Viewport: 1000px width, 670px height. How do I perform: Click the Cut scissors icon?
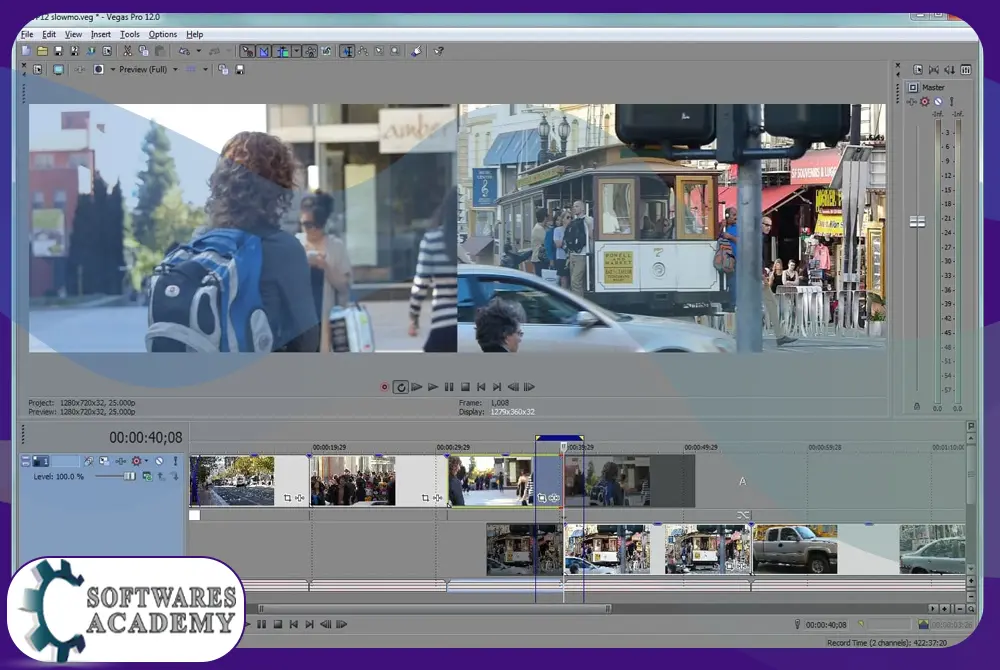[128, 51]
